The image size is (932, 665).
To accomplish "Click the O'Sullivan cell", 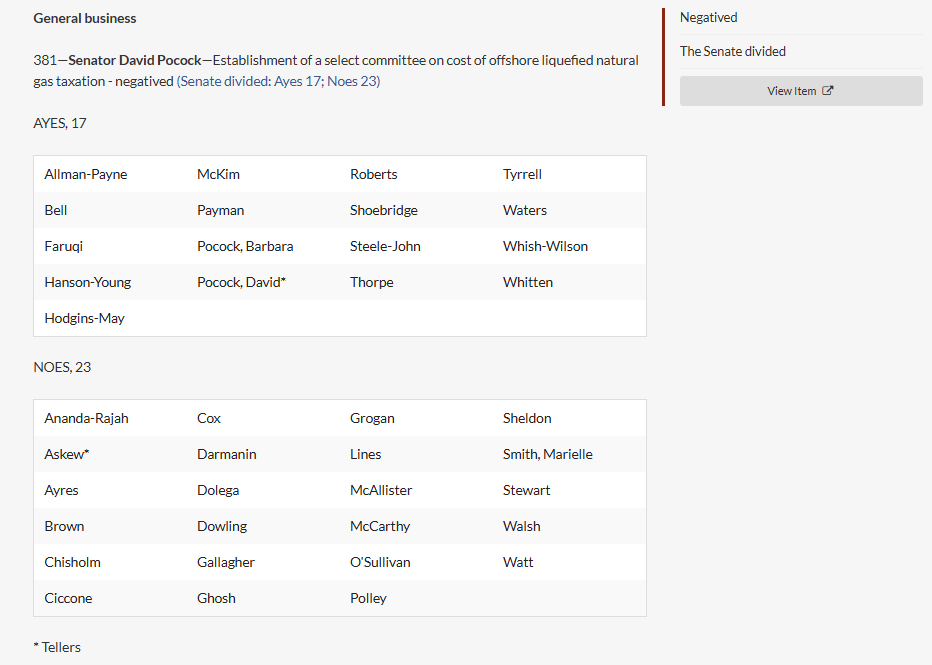I will coord(380,562).
